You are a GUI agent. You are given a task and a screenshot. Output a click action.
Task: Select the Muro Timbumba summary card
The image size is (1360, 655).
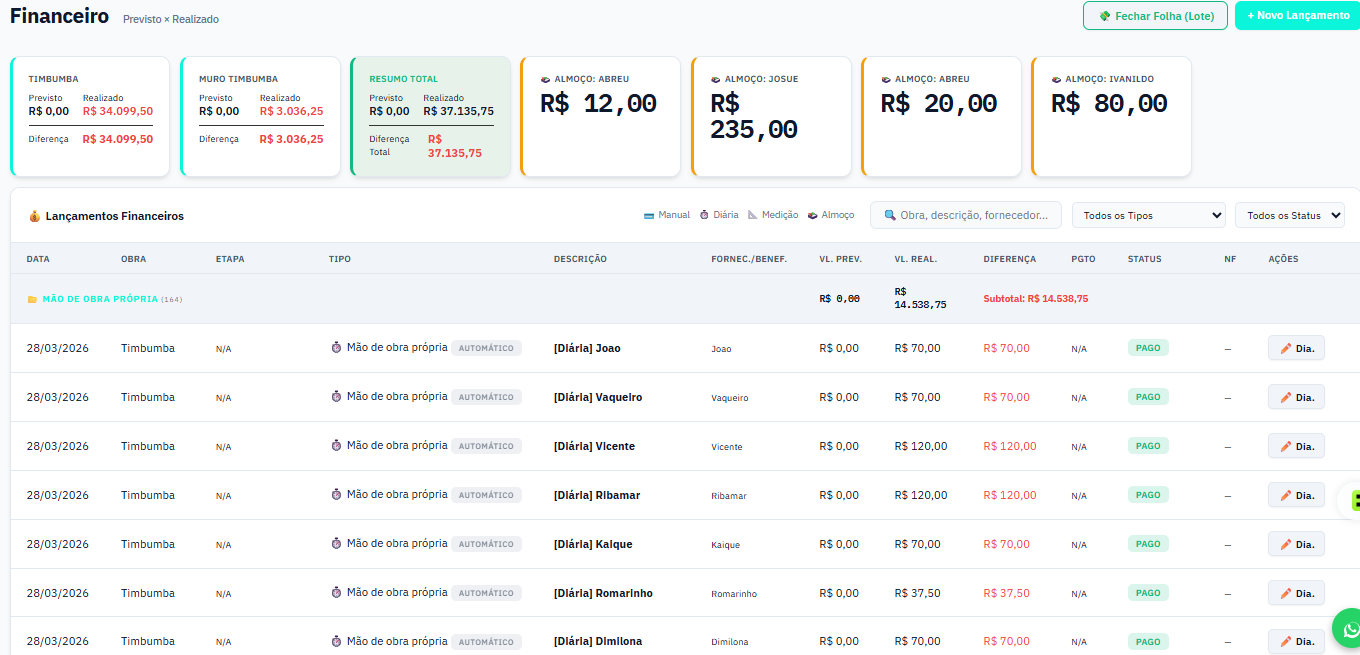(260, 117)
